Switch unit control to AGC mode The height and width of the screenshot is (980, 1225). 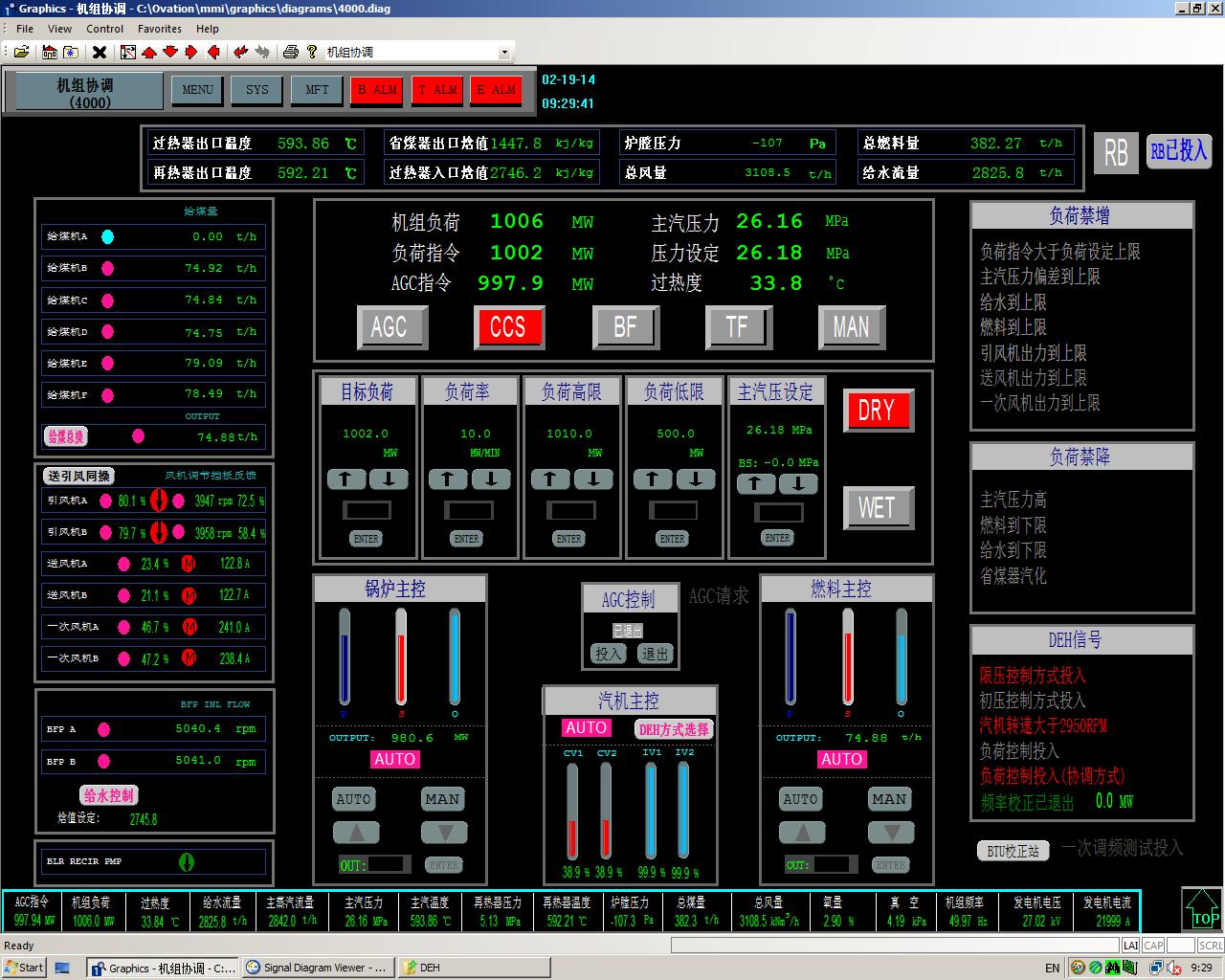coord(390,327)
